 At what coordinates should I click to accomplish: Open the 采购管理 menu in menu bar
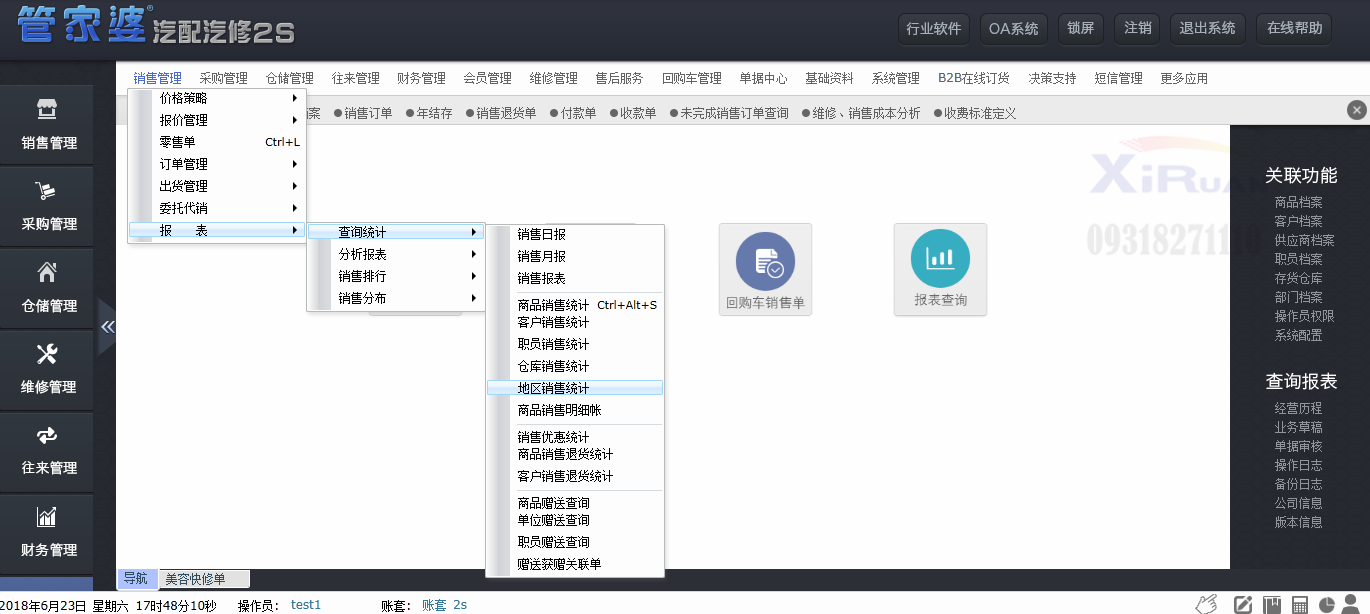pyautogui.click(x=223, y=78)
